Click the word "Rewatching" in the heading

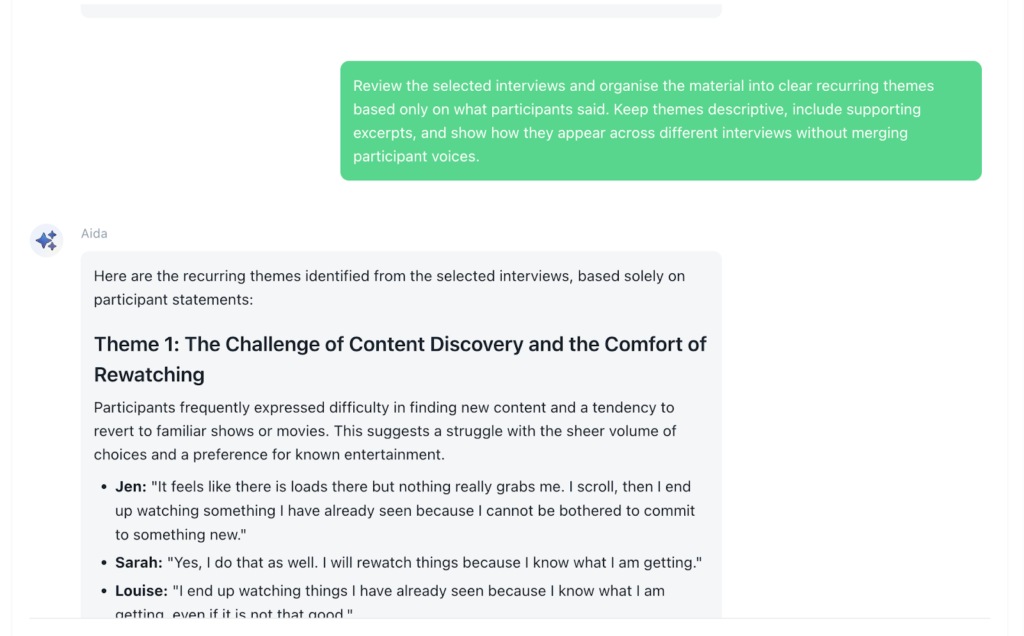pos(149,375)
